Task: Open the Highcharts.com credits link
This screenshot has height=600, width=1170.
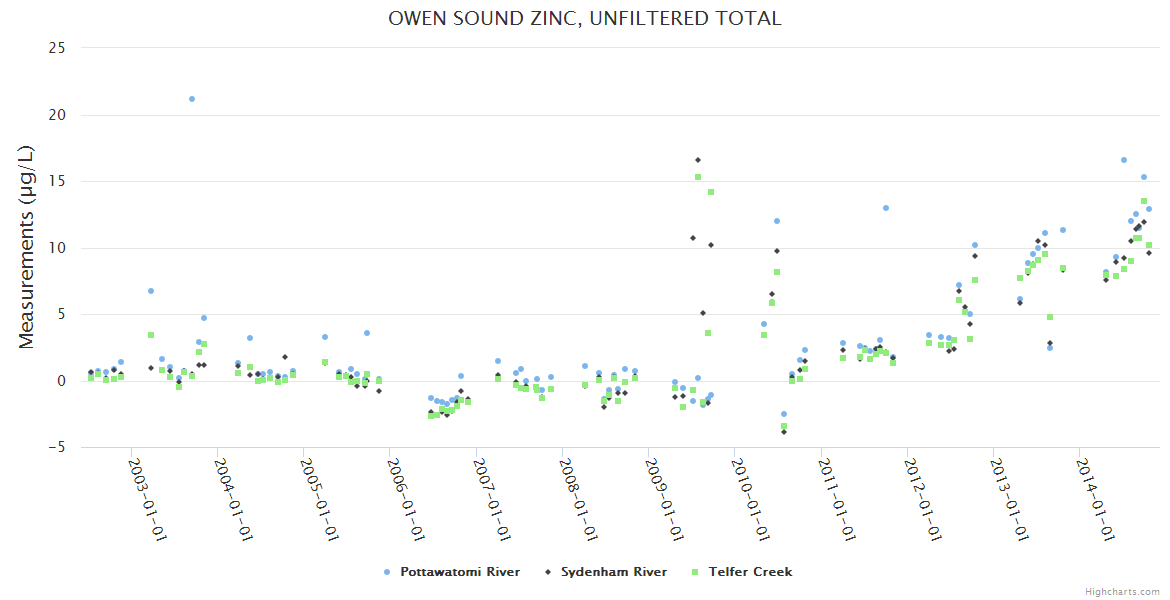Action: (1122, 592)
